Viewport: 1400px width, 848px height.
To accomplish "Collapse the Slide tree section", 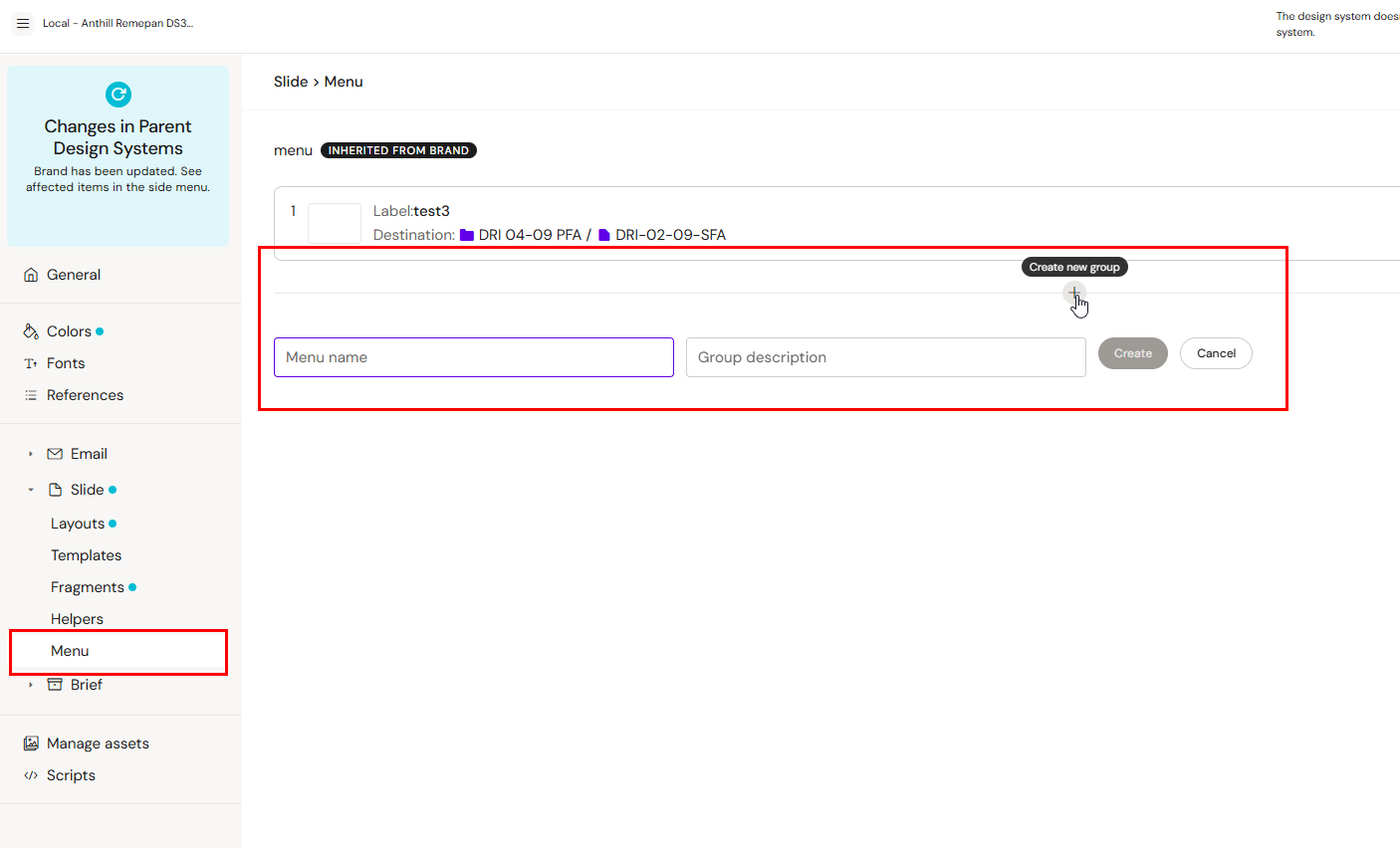I will pos(31,490).
